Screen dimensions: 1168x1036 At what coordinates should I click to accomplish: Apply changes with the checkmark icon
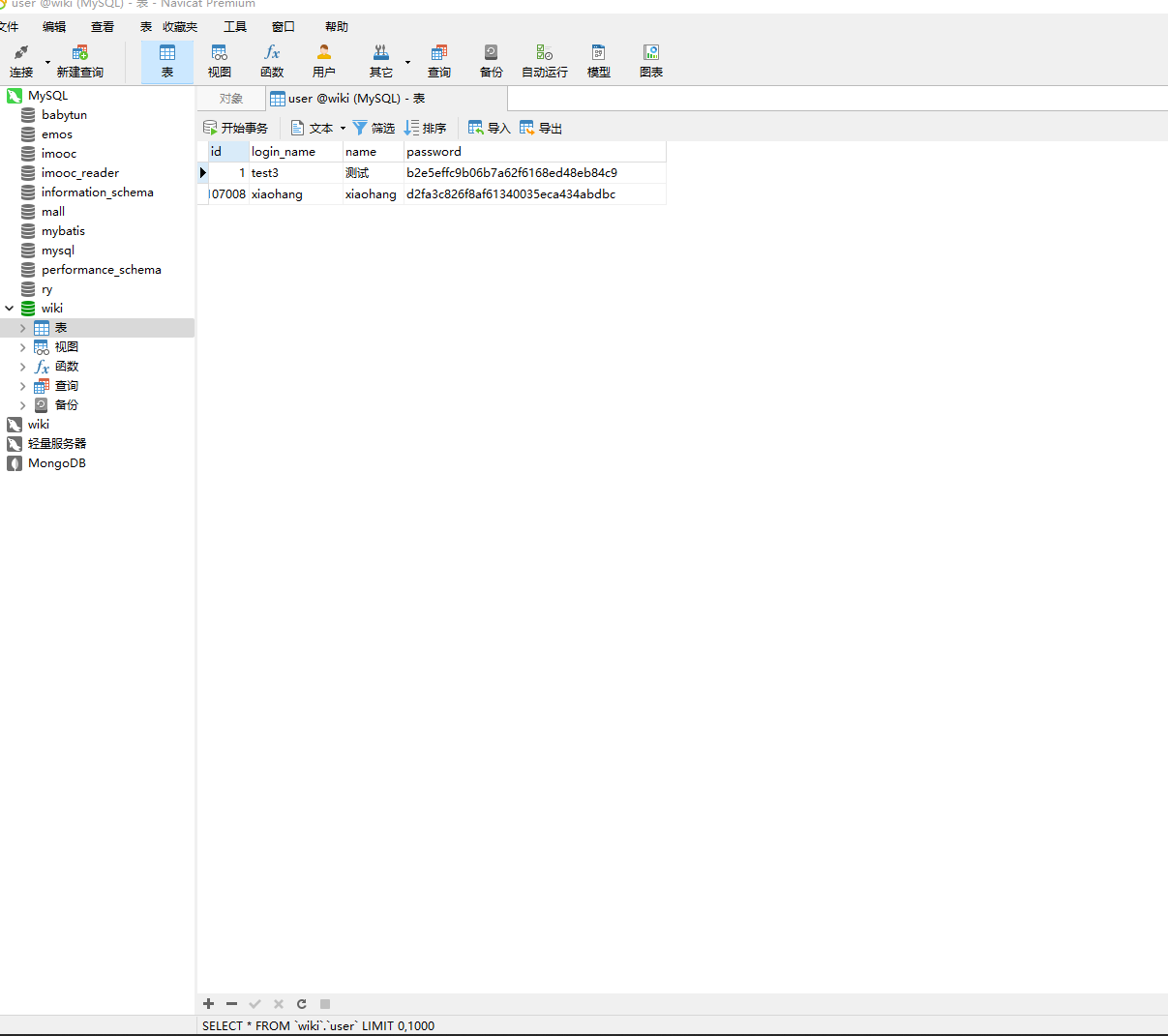(x=255, y=1004)
